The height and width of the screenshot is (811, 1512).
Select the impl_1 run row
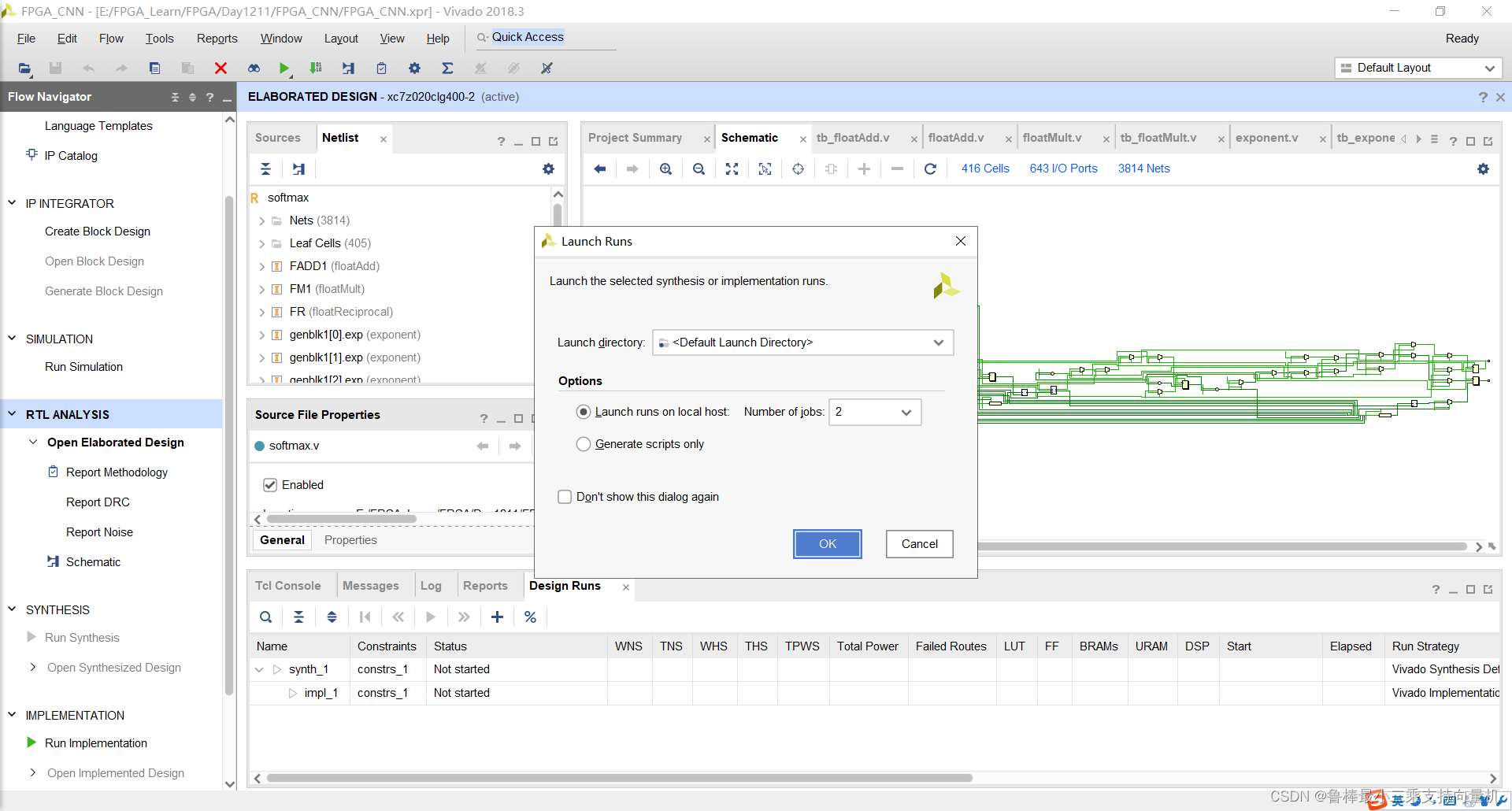coord(874,693)
